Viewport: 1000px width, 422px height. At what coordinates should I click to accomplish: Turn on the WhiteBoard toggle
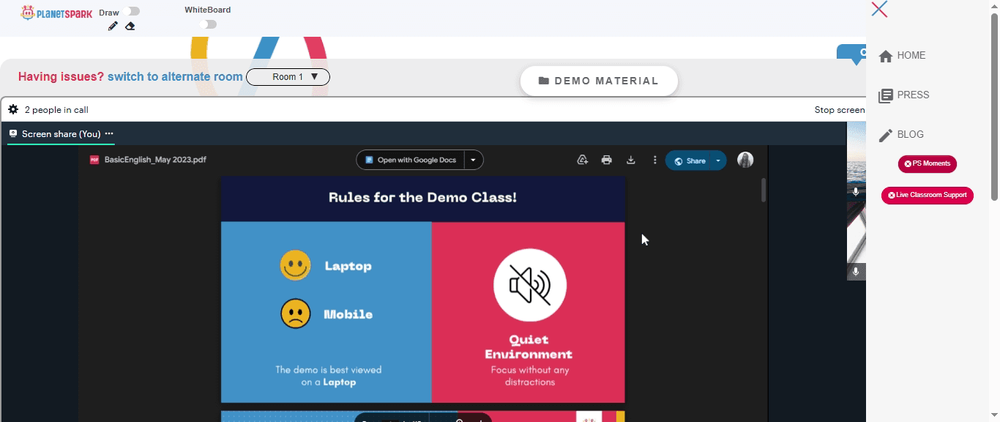(208, 24)
